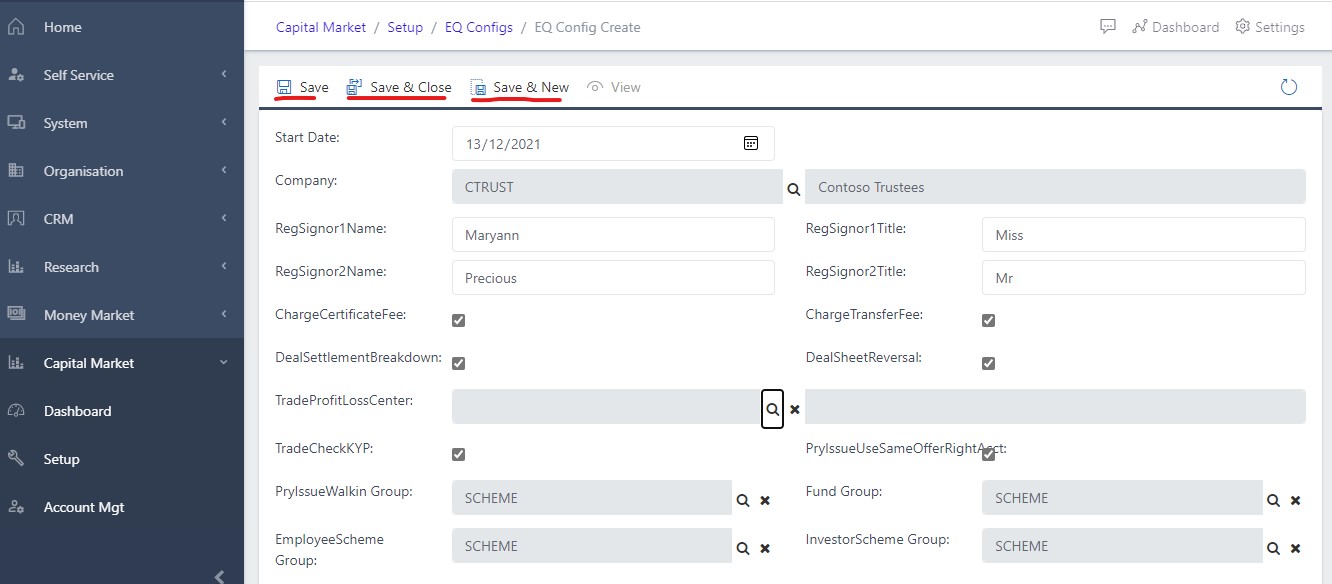Navigate to EQ Configs via breadcrumb link
The height and width of the screenshot is (584, 1332).
[478, 27]
